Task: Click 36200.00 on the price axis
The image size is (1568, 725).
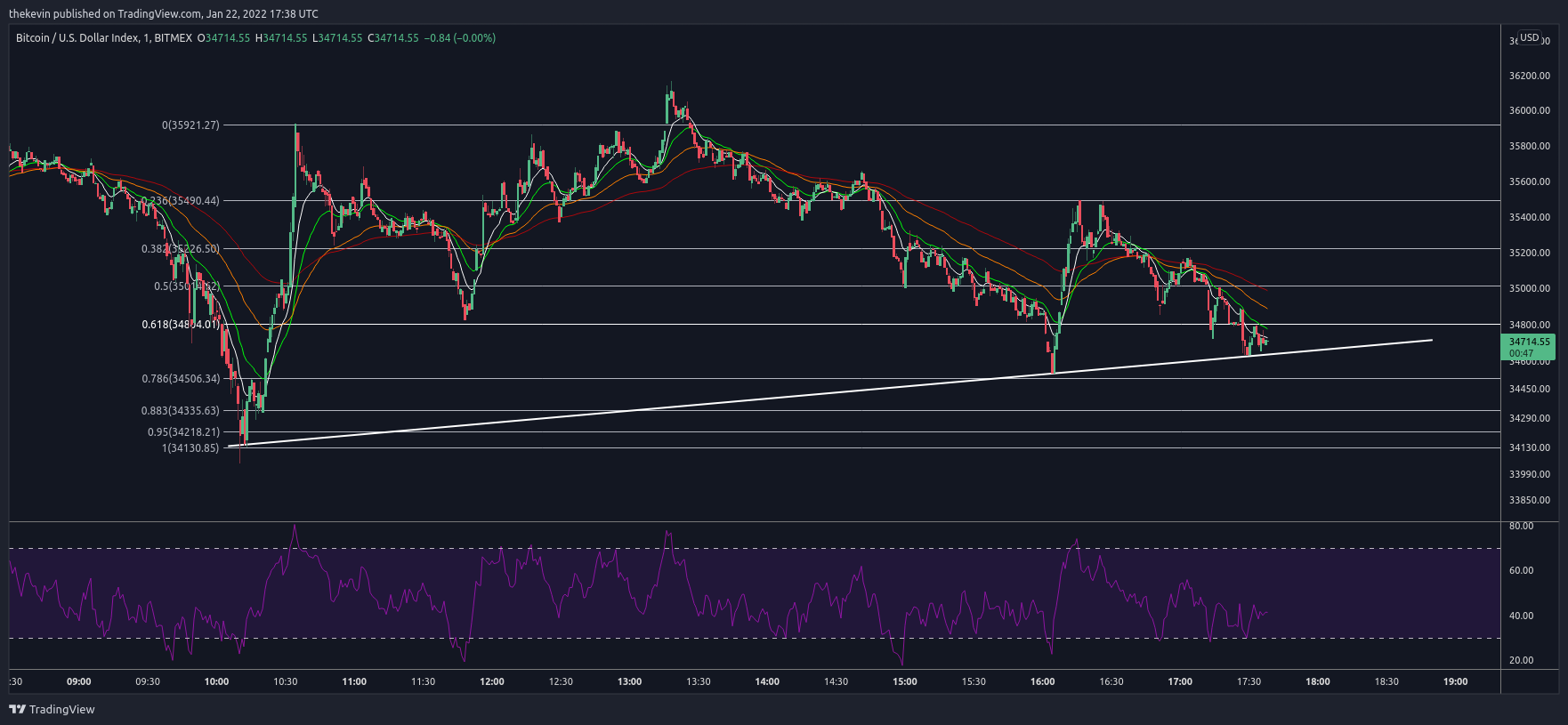Action: tap(1530, 76)
